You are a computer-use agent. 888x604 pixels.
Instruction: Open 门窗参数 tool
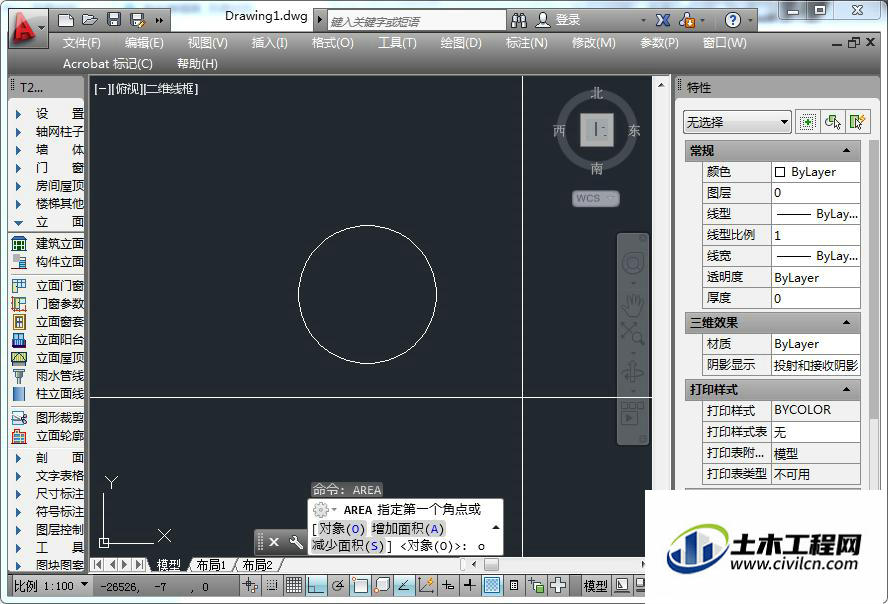pyautogui.click(x=48, y=303)
